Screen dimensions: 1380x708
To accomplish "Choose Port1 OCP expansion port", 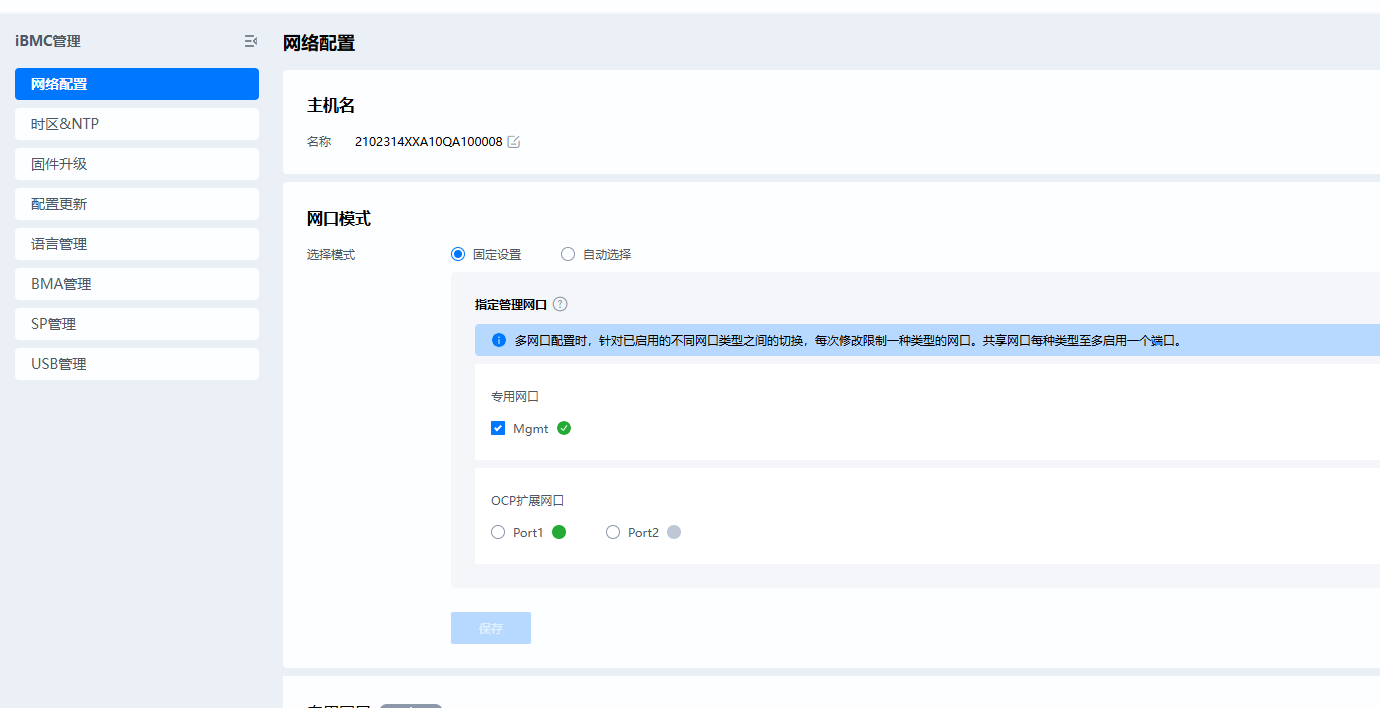I will pos(498,532).
